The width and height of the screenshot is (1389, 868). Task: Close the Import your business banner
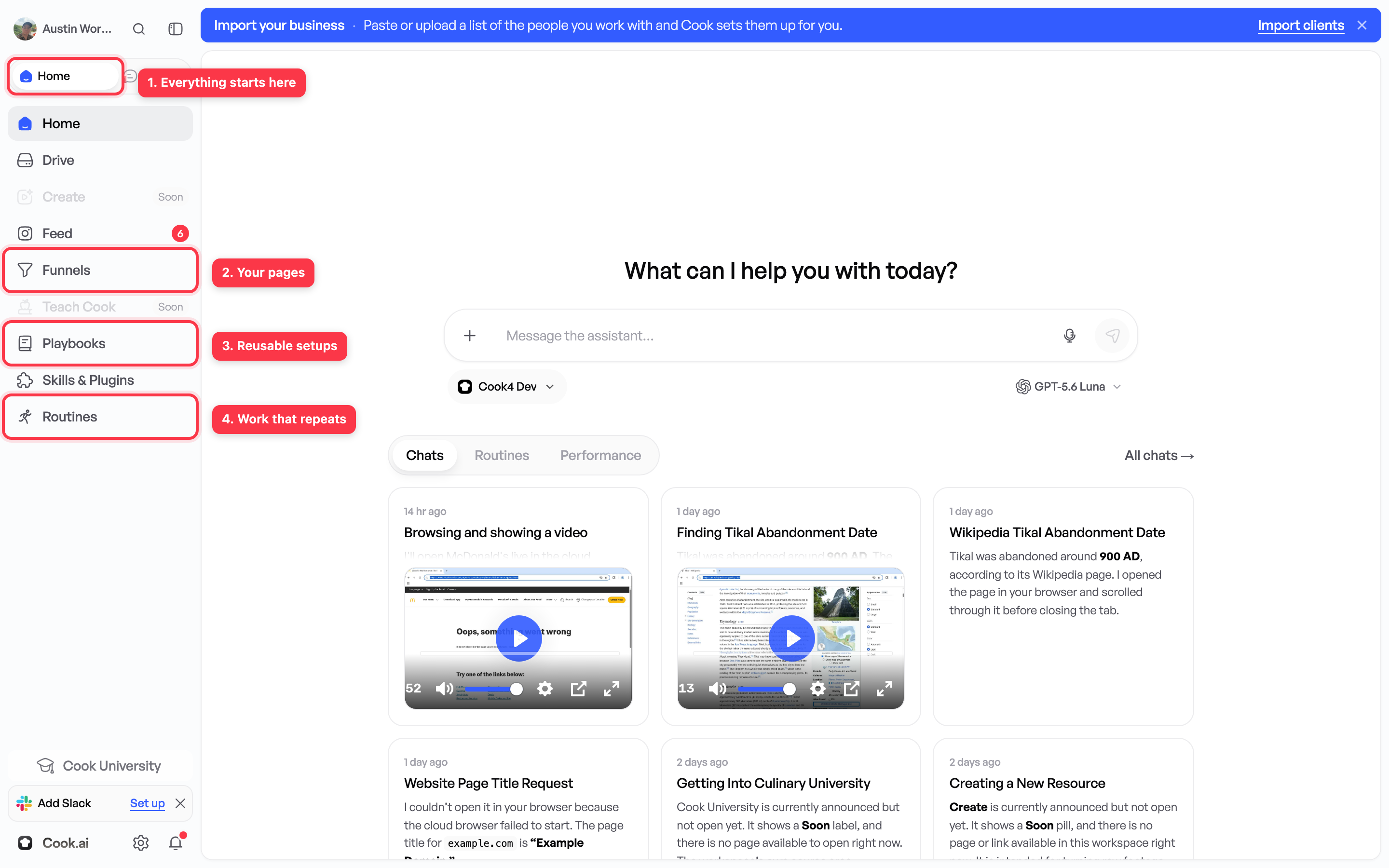pos(1362,25)
